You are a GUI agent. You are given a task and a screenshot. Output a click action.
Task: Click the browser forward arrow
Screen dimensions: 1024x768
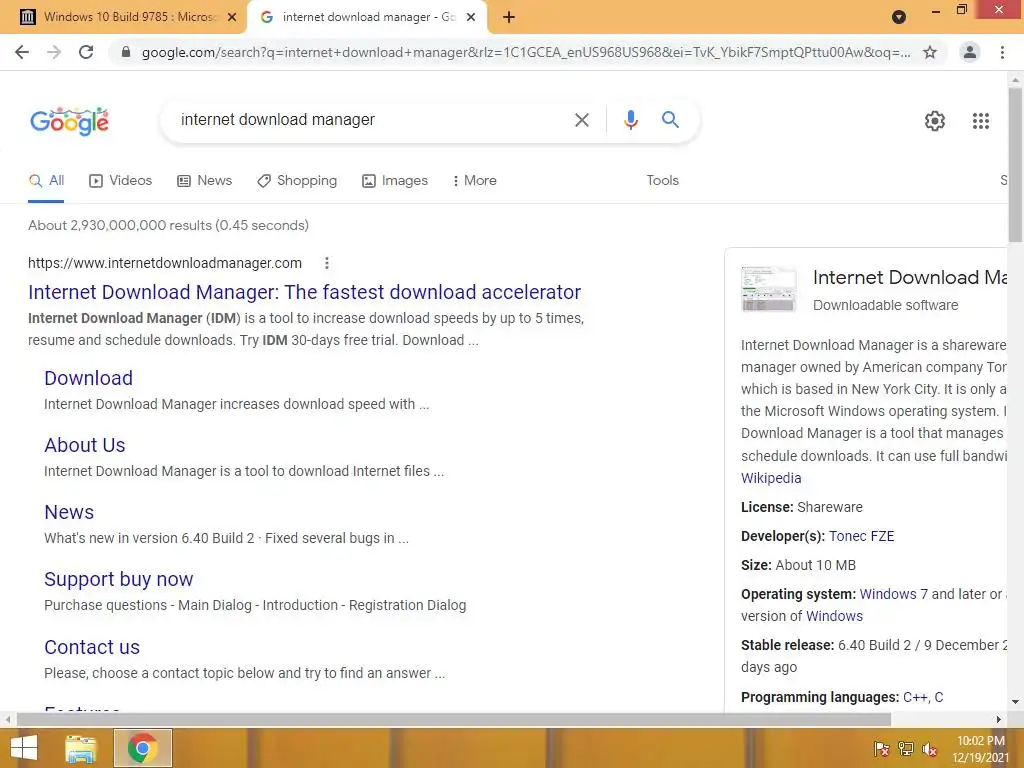click(54, 52)
